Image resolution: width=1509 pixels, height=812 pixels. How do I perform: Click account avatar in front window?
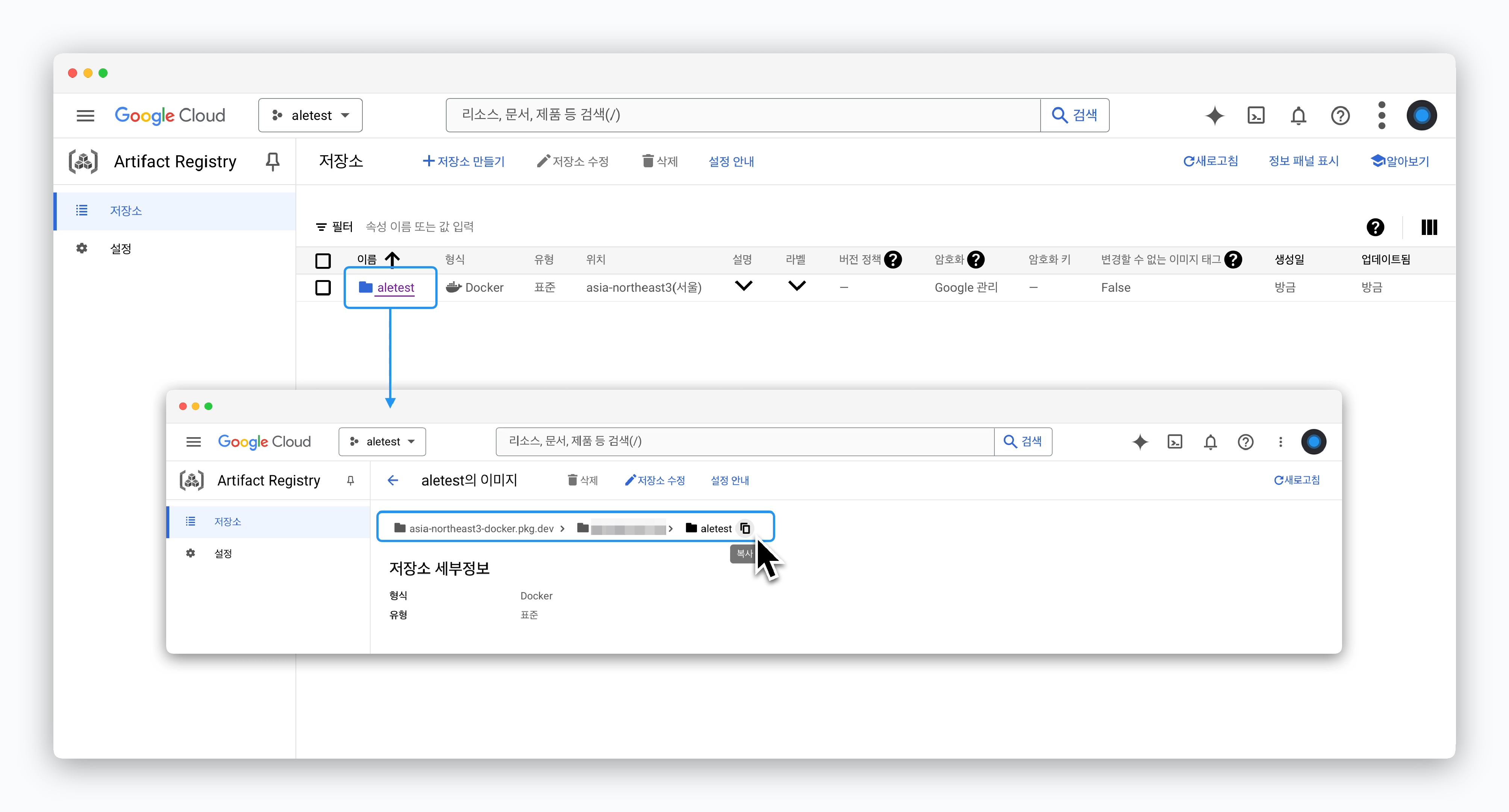click(x=1314, y=442)
